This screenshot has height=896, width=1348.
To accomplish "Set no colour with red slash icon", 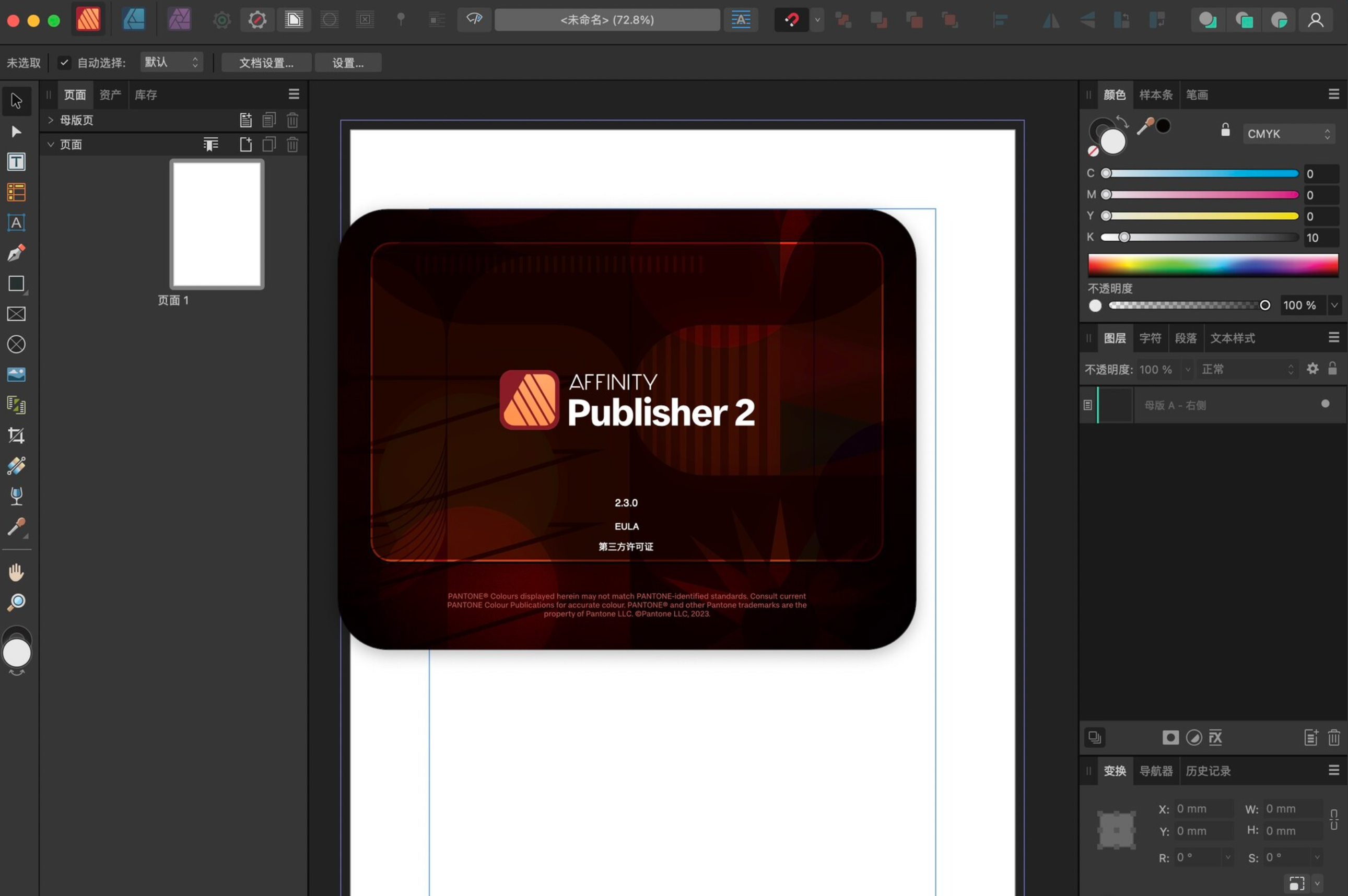I will [1093, 151].
